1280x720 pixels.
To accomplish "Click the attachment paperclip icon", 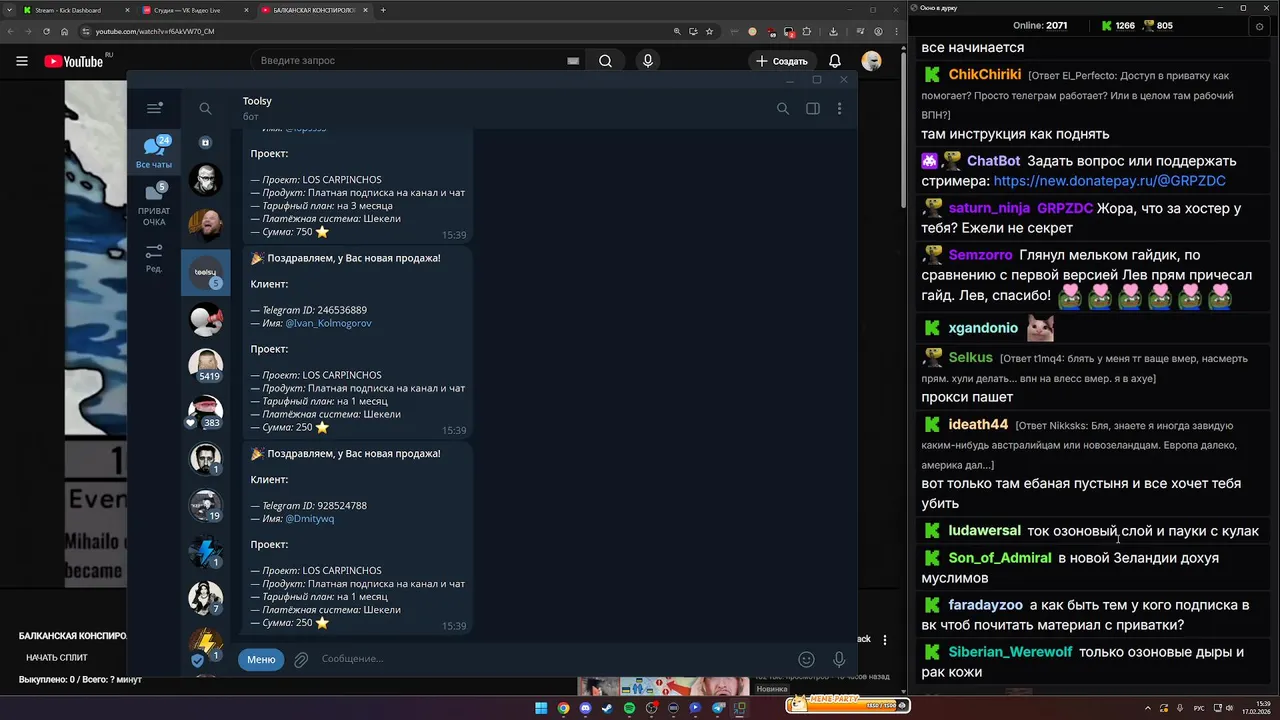I will coord(301,659).
